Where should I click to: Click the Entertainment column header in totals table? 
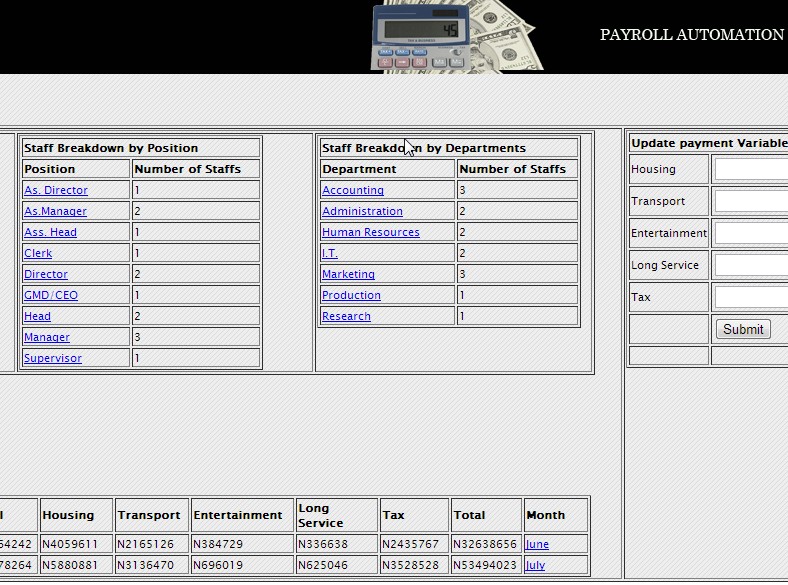tap(242, 515)
